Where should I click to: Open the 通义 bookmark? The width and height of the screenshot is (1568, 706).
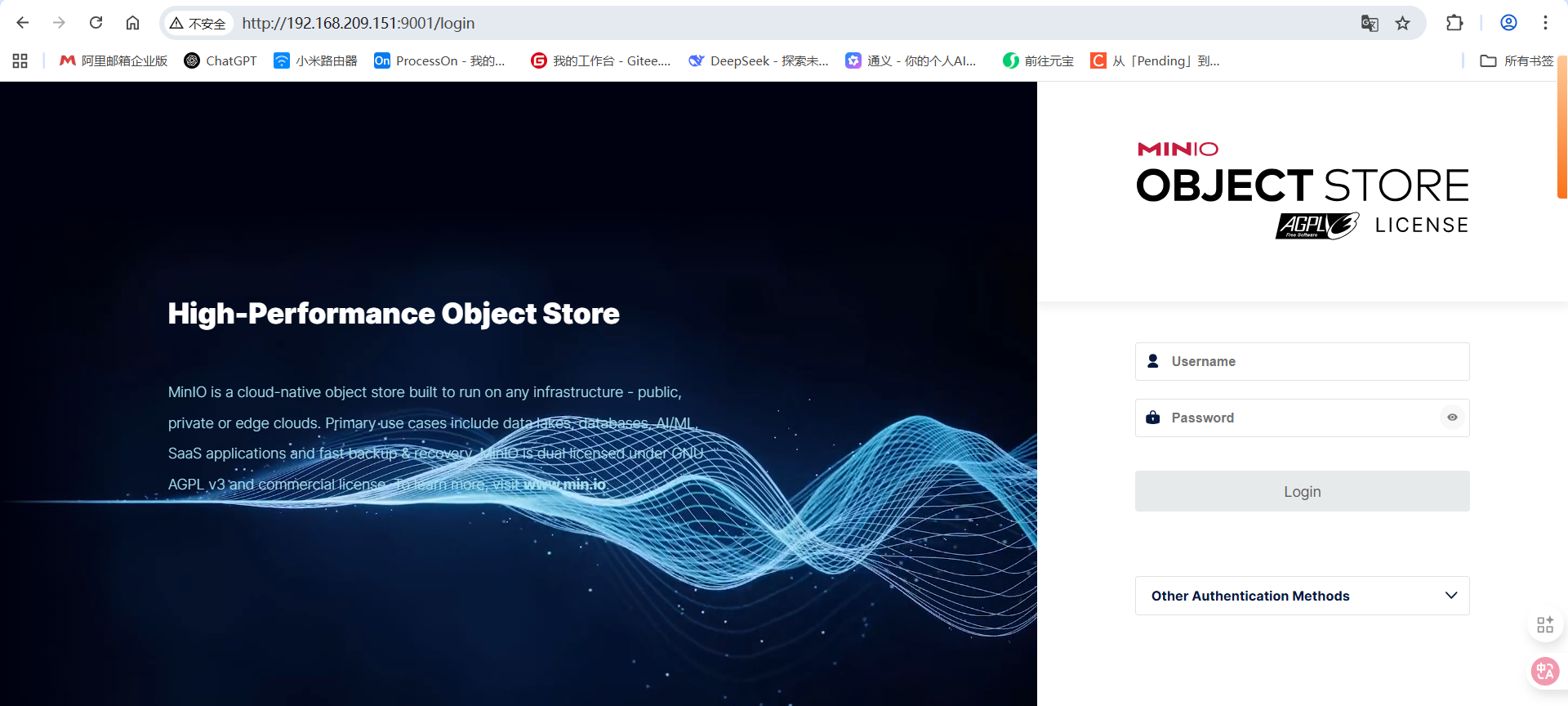point(911,60)
